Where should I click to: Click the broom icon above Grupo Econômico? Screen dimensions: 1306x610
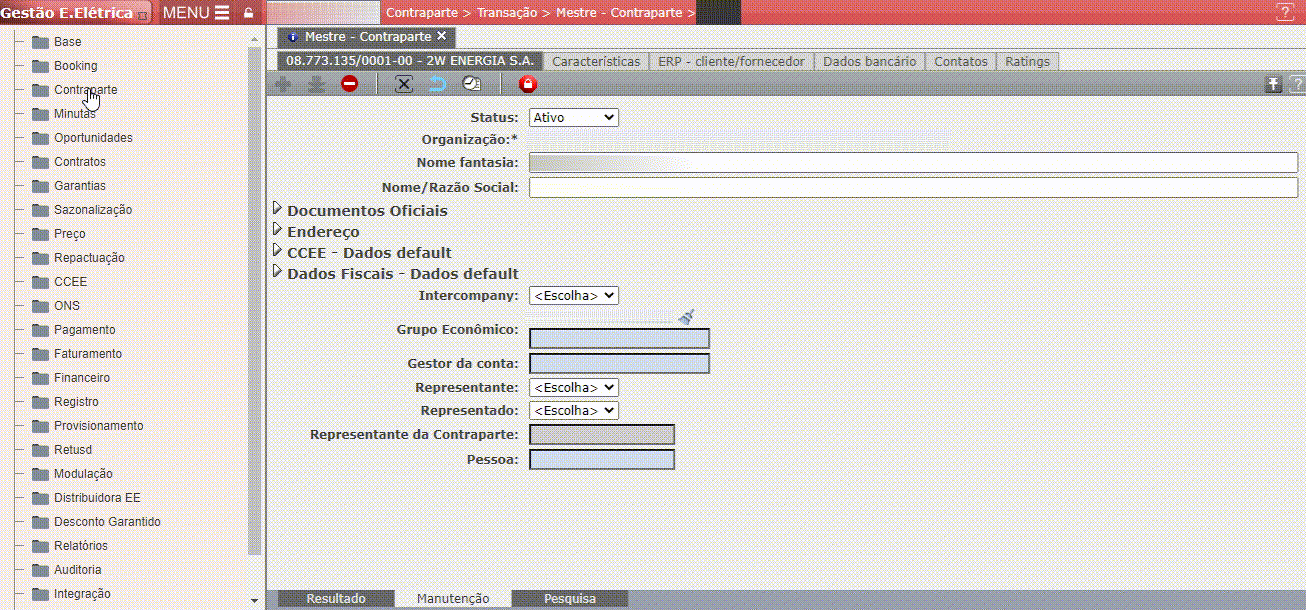point(686,317)
